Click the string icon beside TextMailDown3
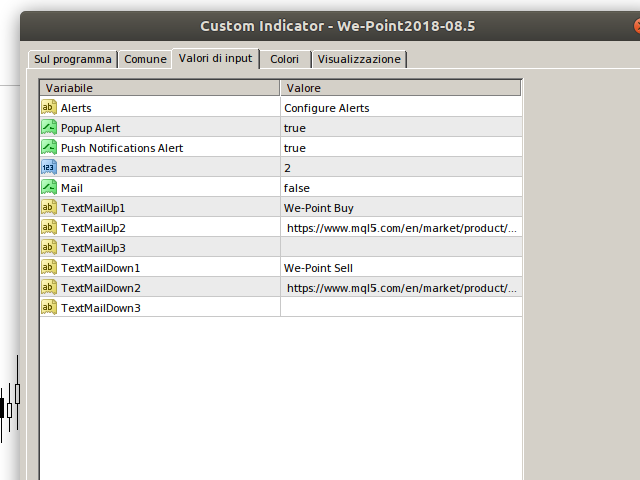Viewport: 640px width, 480px height. 49,307
